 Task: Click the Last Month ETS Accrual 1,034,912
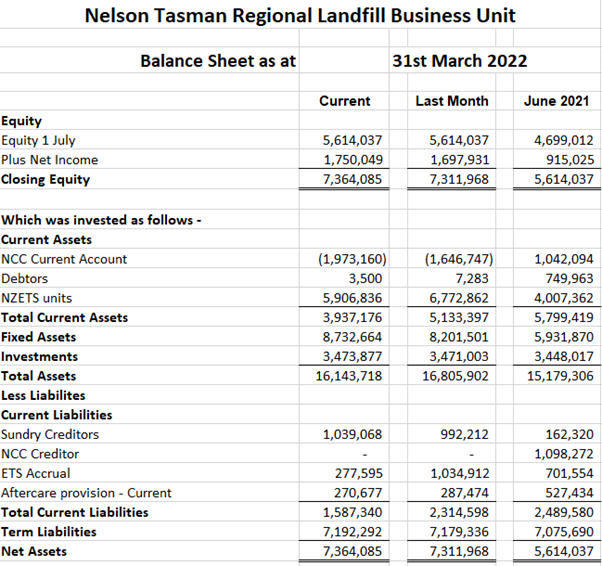pyautogui.click(x=460, y=474)
